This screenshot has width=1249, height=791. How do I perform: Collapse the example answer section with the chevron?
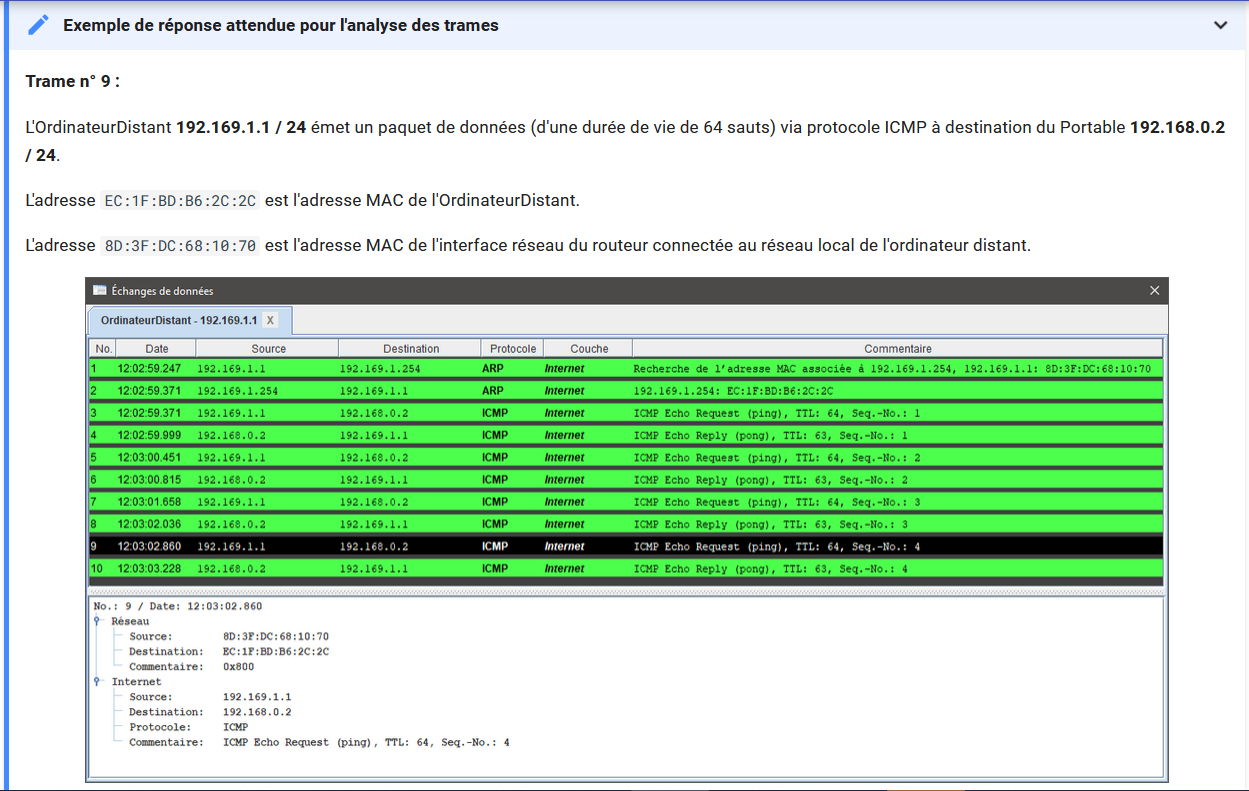(1220, 25)
